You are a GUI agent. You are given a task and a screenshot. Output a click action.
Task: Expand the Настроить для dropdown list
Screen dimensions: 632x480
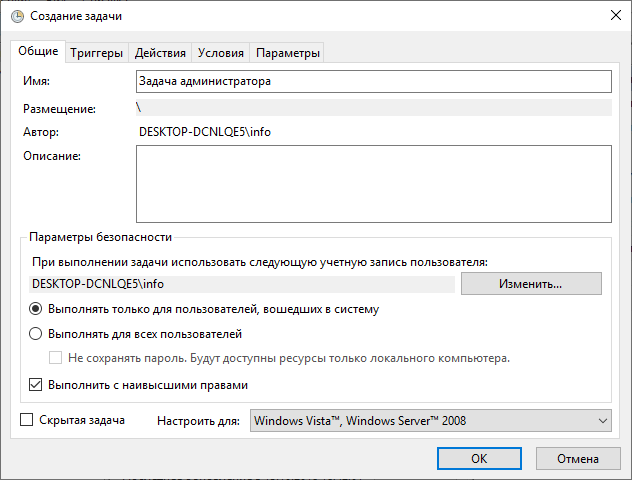429,421
